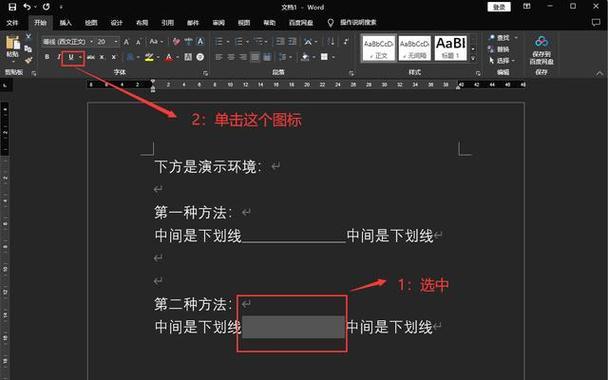Open the underline style dropdown arrow
Screen dimensions: 608x380
pyautogui.click(x=80, y=57)
